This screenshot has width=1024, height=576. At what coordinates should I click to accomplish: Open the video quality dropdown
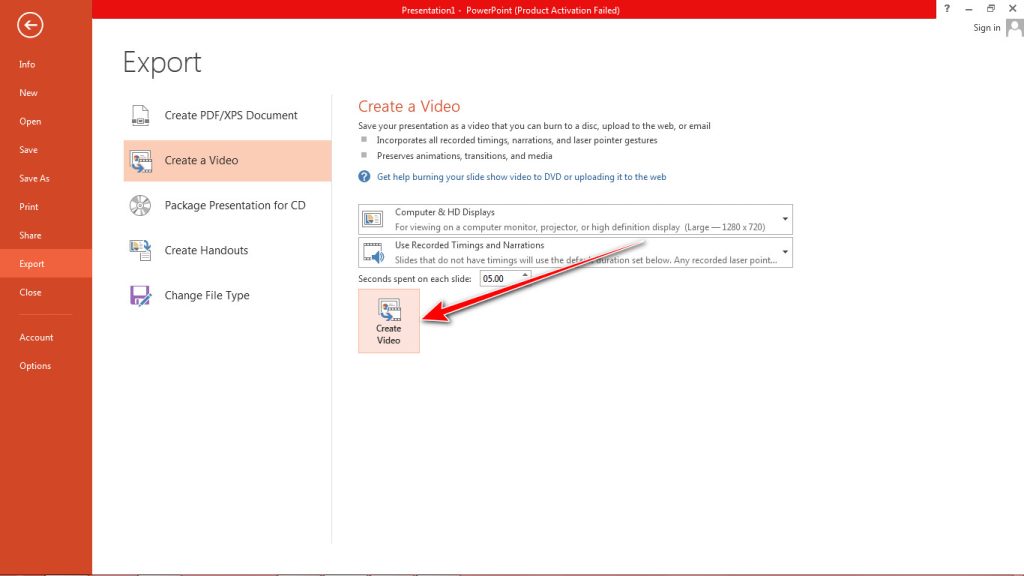pos(786,218)
